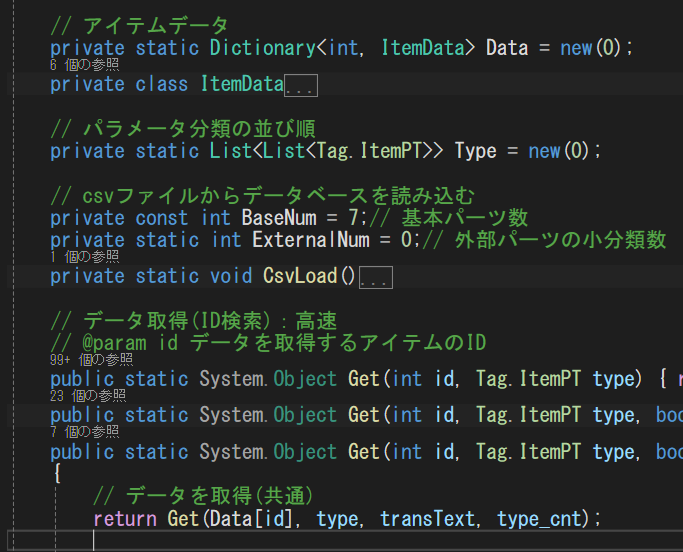Click the BaseNum constant name
The width and height of the screenshot is (683, 552).
[x=279, y=218]
